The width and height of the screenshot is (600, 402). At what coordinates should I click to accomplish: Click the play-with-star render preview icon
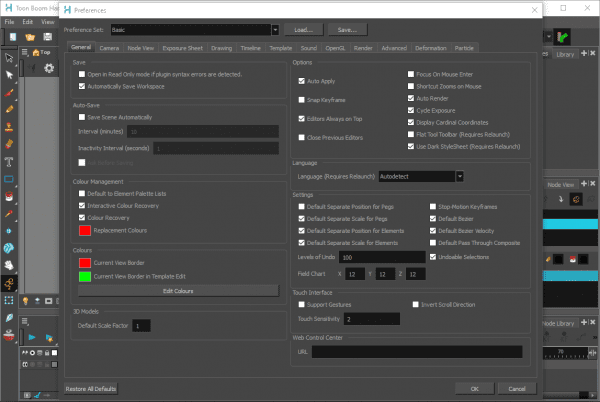pos(49,338)
